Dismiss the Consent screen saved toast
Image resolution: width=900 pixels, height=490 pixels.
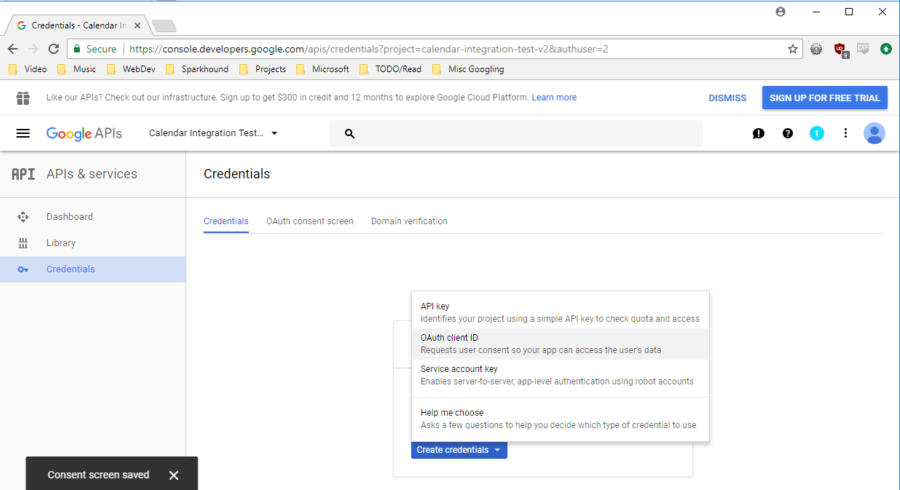[x=174, y=475]
